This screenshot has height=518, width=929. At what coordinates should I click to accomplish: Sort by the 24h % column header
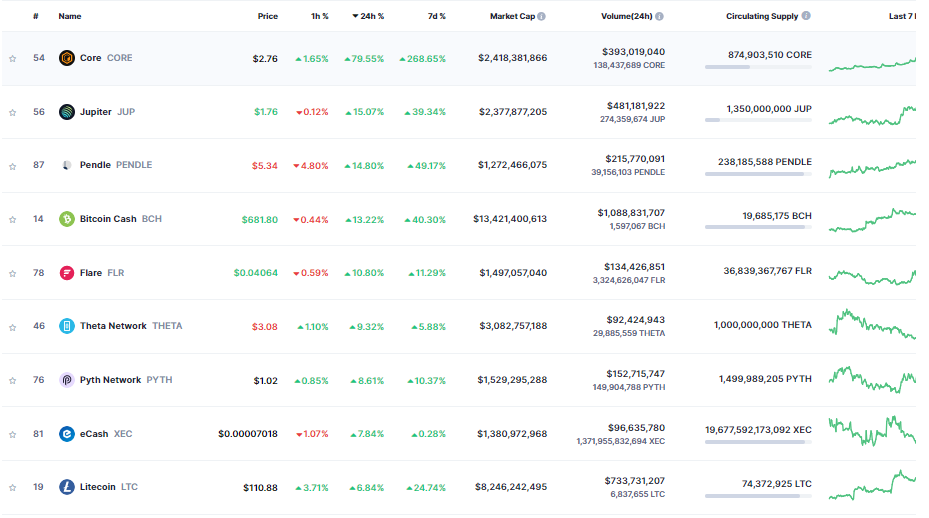click(368, 17)
